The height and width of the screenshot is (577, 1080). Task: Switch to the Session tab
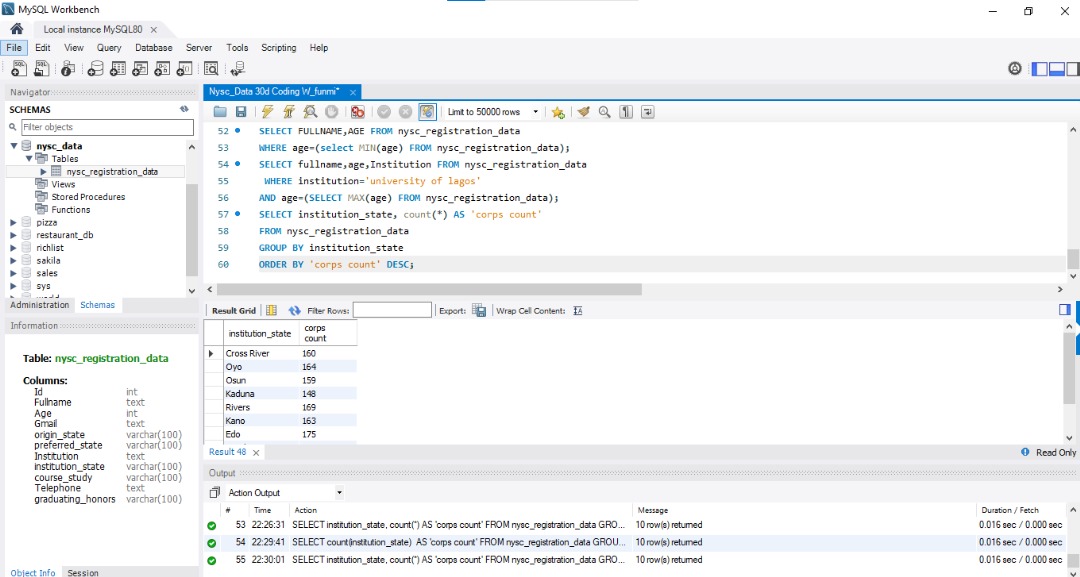(83, 572)
